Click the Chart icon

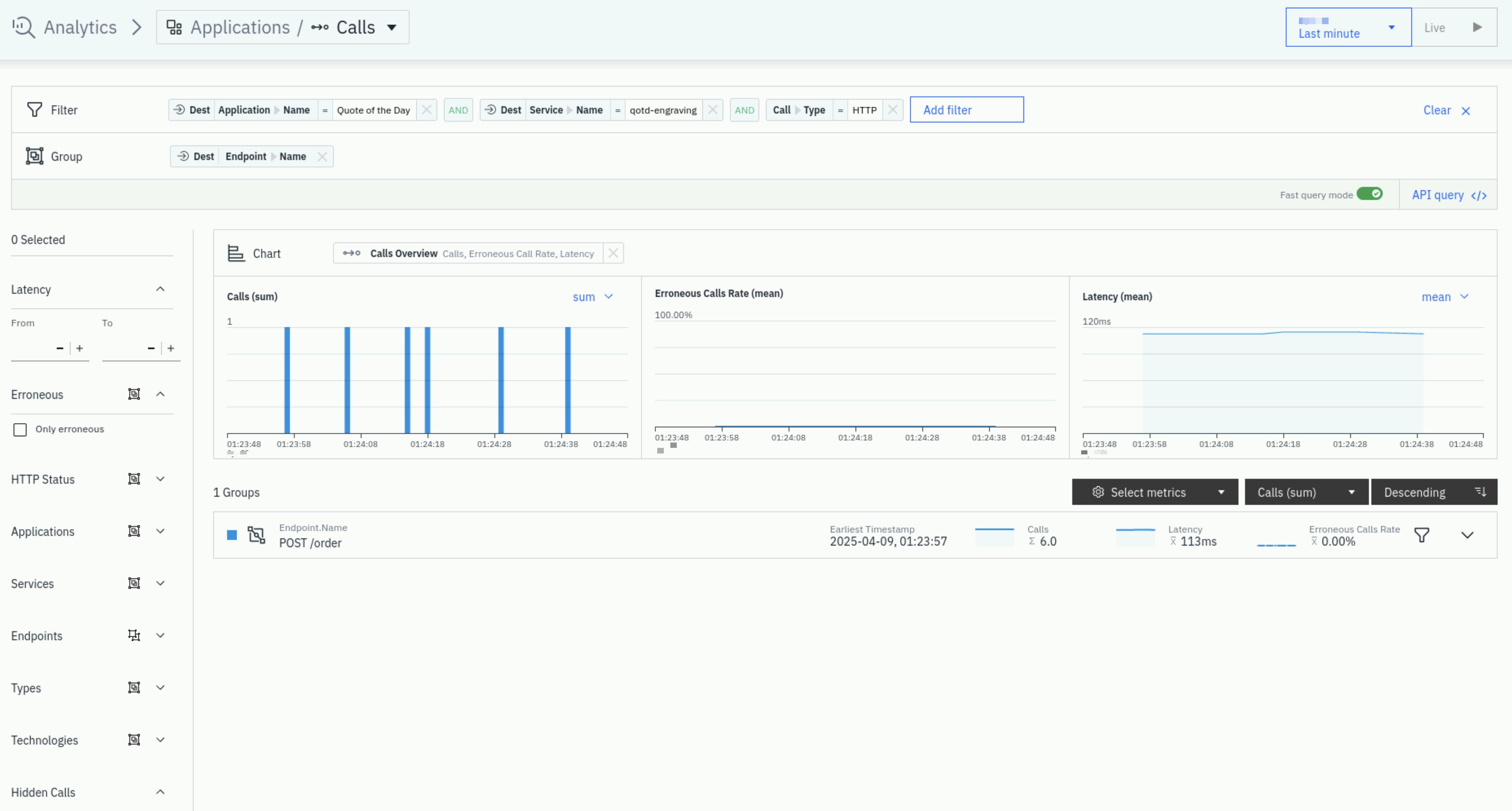(236, 253)
